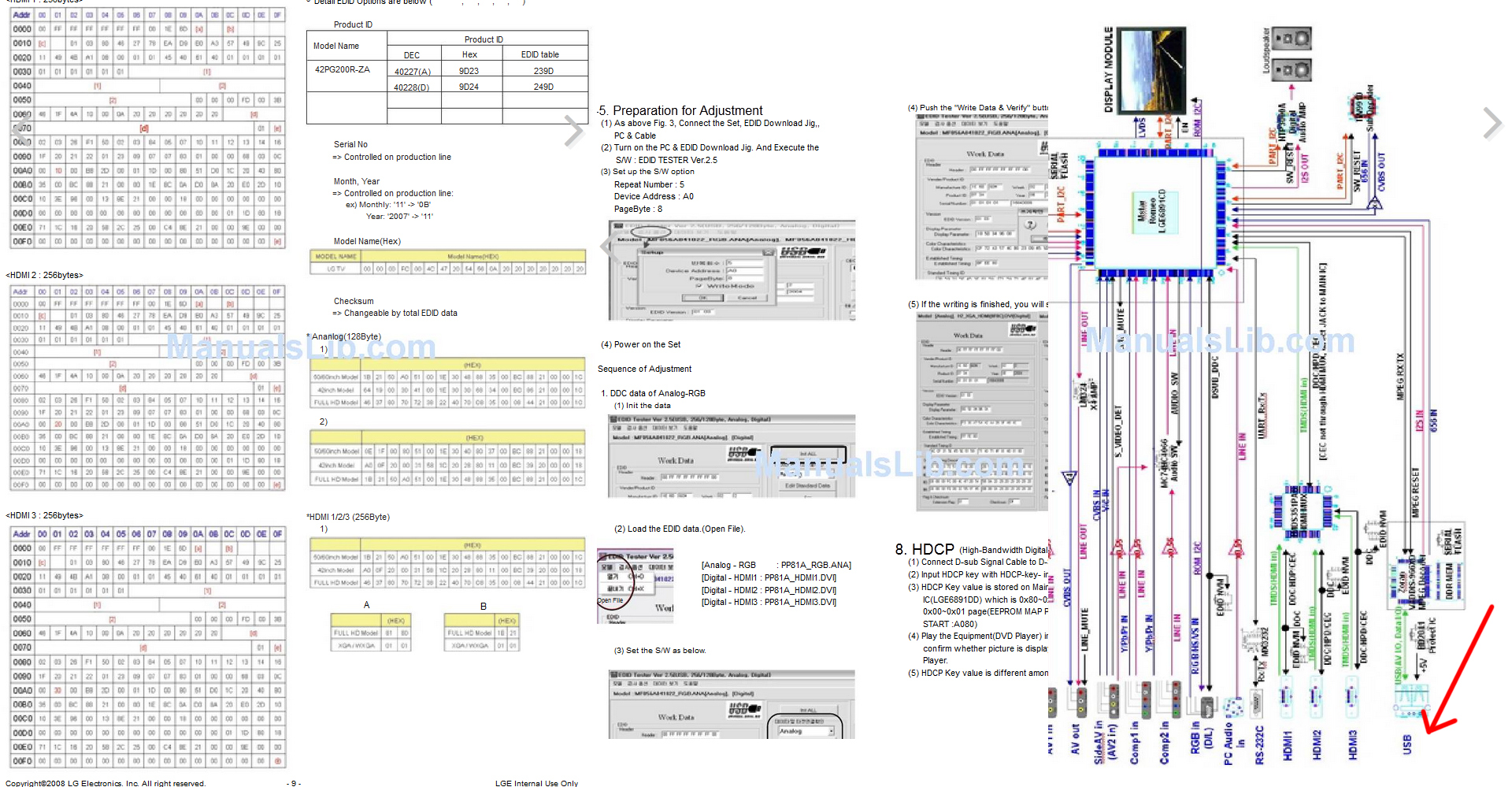Image resolution: width=1512 pixels, height=787 pixels.
Task: Click the 'Model Name(Hex)' label
Action: coord(367,241)
